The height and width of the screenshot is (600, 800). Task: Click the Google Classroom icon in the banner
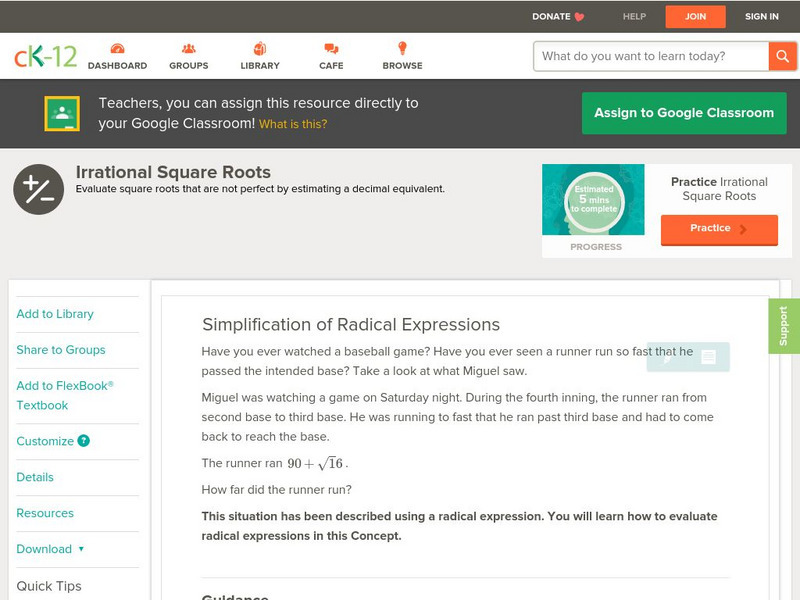point(64,113)
